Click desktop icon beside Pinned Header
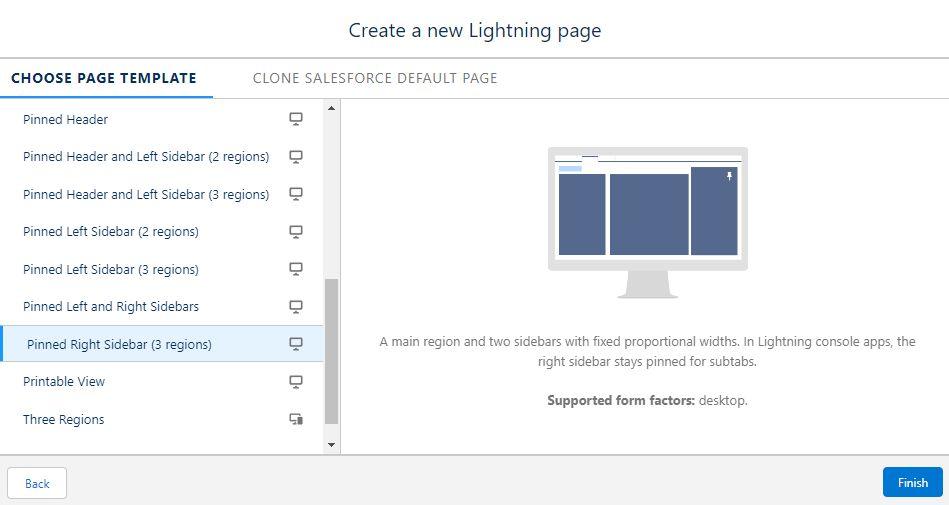The height and width of the screenshot is (505, 949). pyautogui.click(x=296, y=119)
